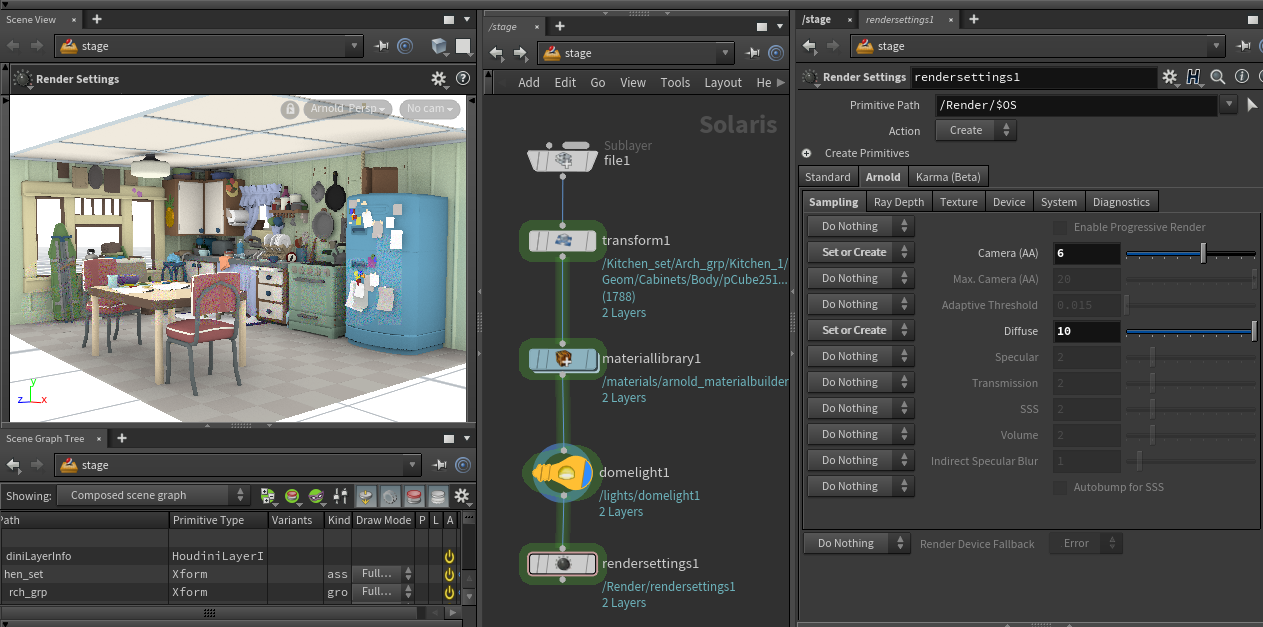Adjust the Camera (AA) slider

click(1202, 253)
